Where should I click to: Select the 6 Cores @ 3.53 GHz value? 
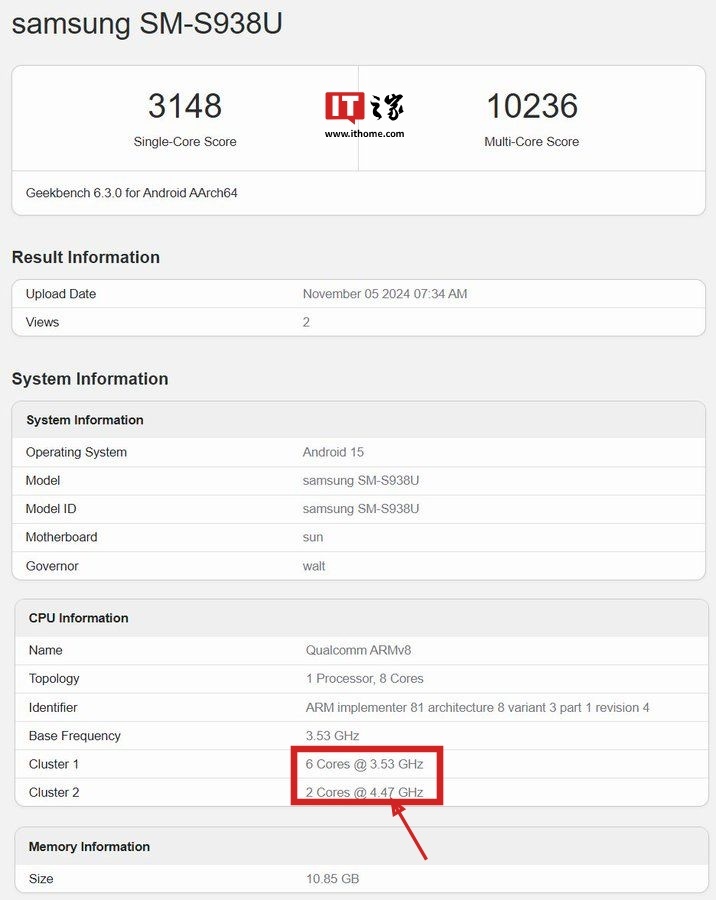[x=365, y=764]
